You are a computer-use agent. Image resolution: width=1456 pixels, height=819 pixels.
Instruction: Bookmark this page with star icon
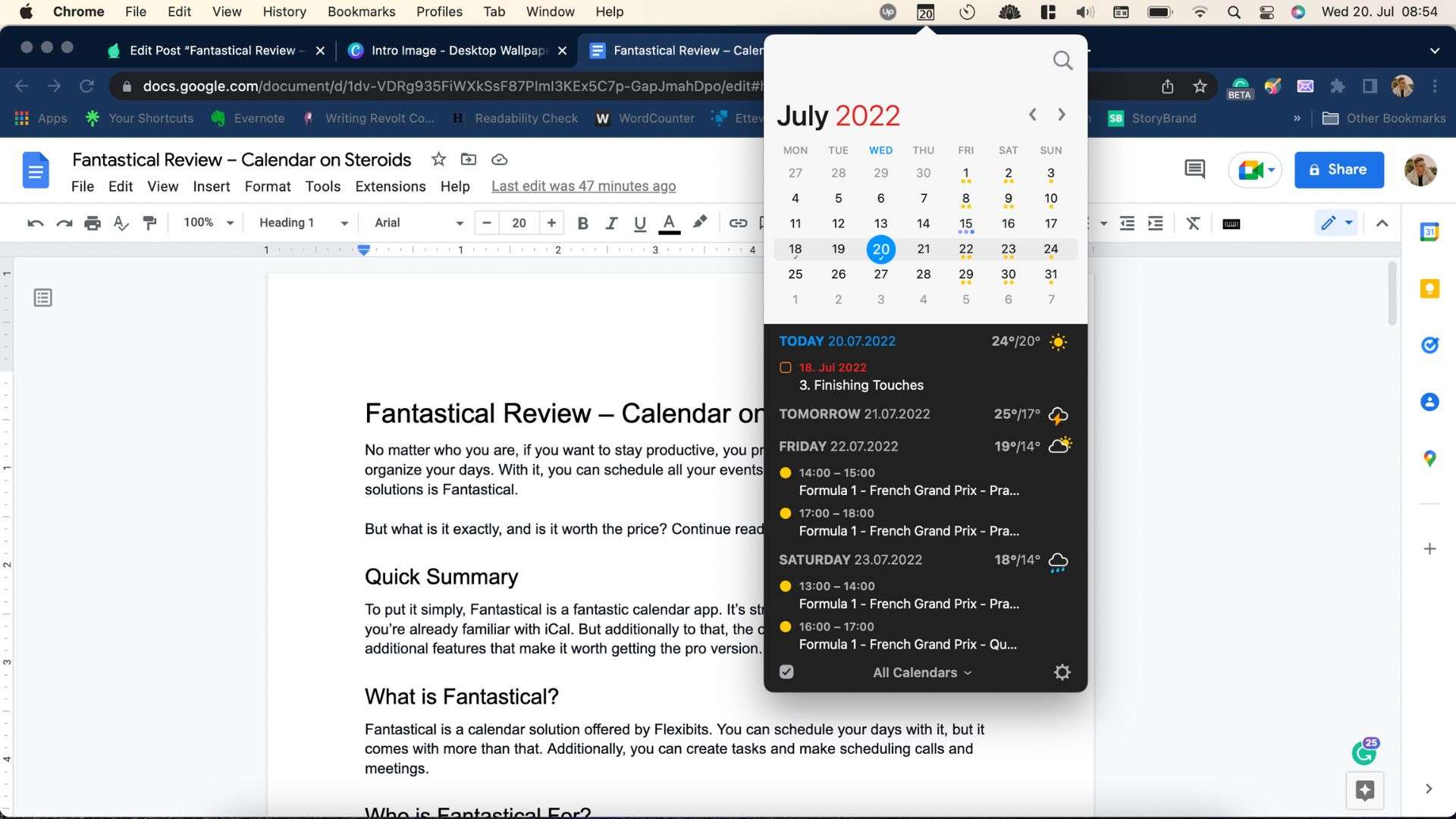click(1200, 86)
